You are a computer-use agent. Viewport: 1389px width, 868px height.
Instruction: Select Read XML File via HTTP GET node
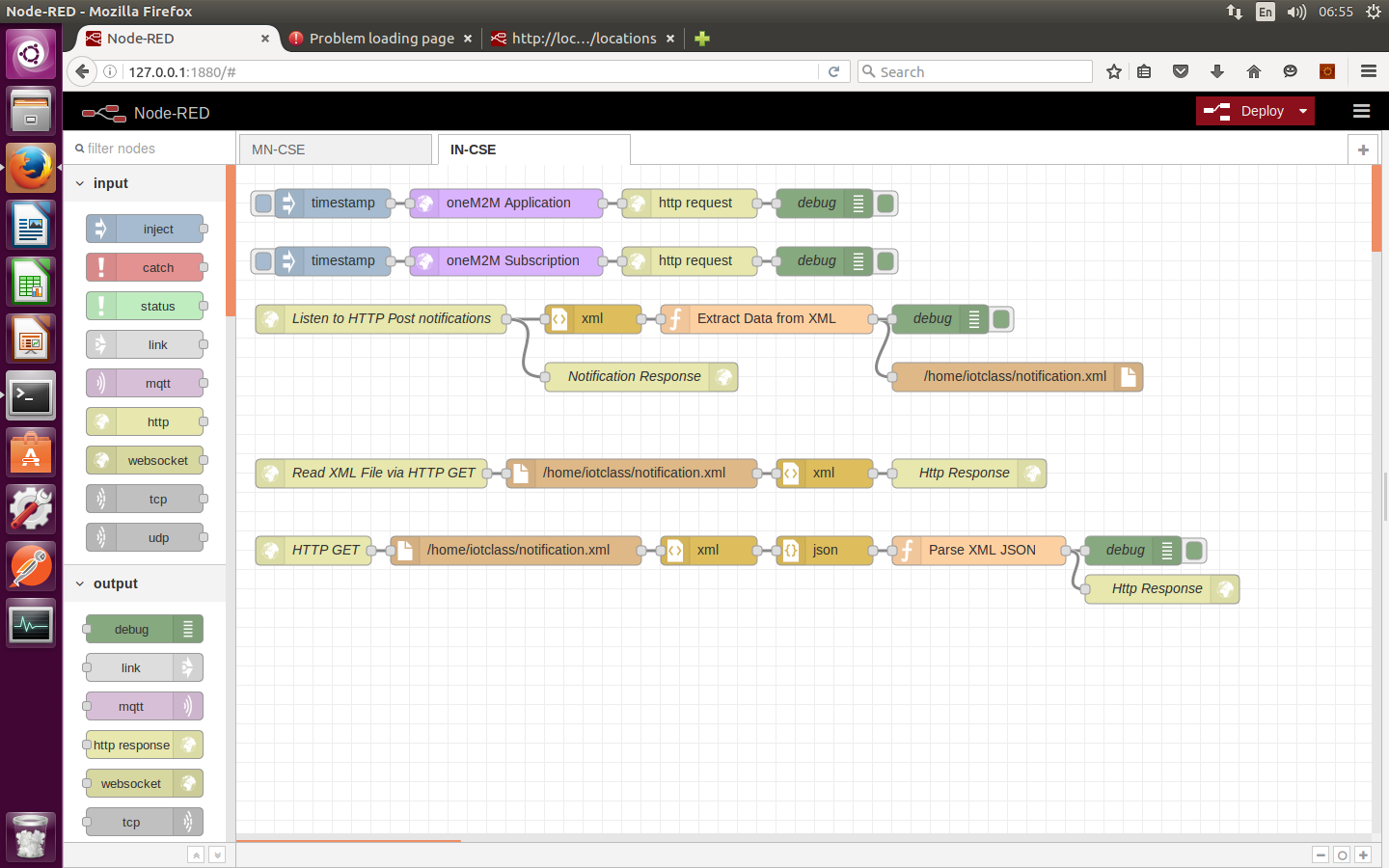[371, 474]
